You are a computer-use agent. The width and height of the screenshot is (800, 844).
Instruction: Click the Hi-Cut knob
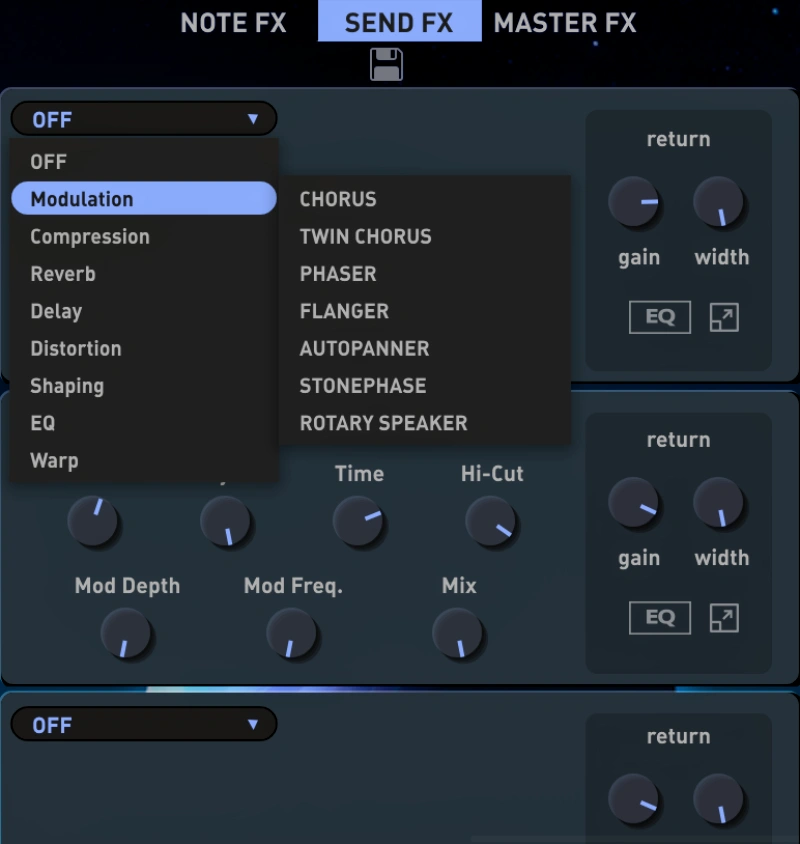[x=491, y=522]
